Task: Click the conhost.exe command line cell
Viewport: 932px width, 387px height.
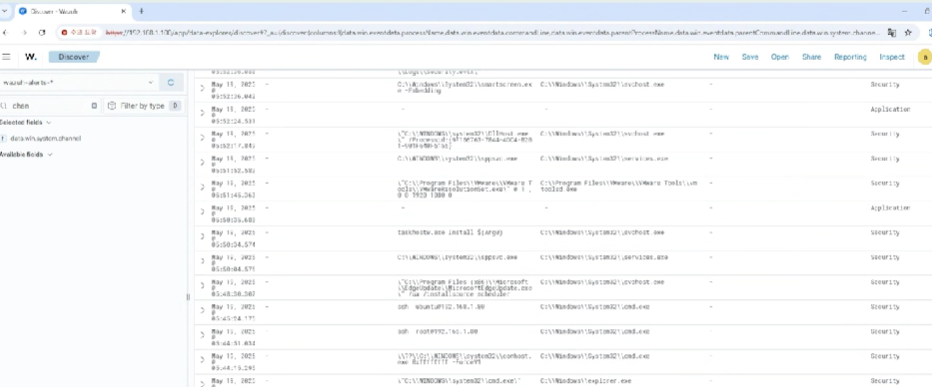Action: click(x=464, y=359)
